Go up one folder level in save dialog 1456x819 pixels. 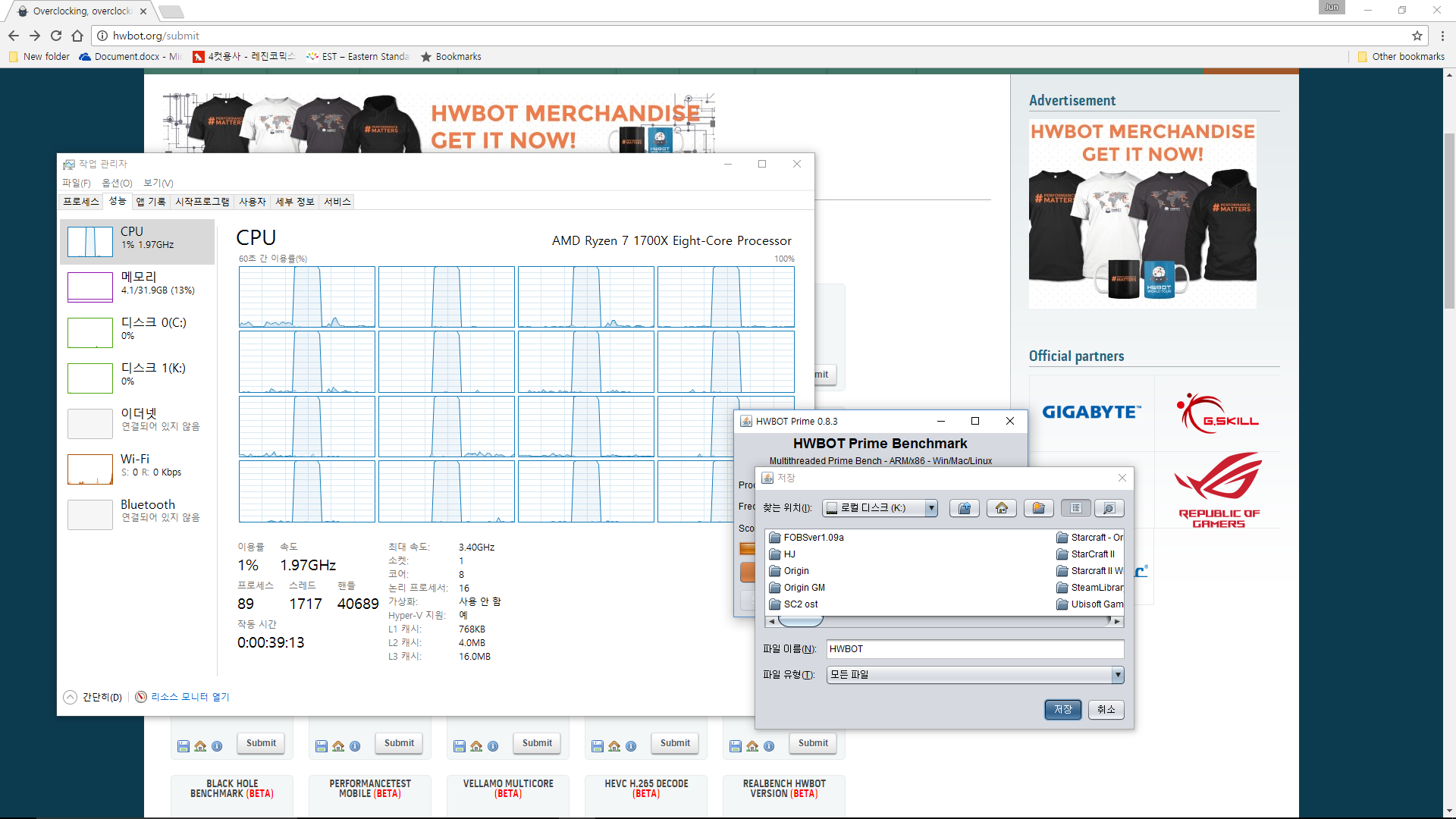click(964, 508)
